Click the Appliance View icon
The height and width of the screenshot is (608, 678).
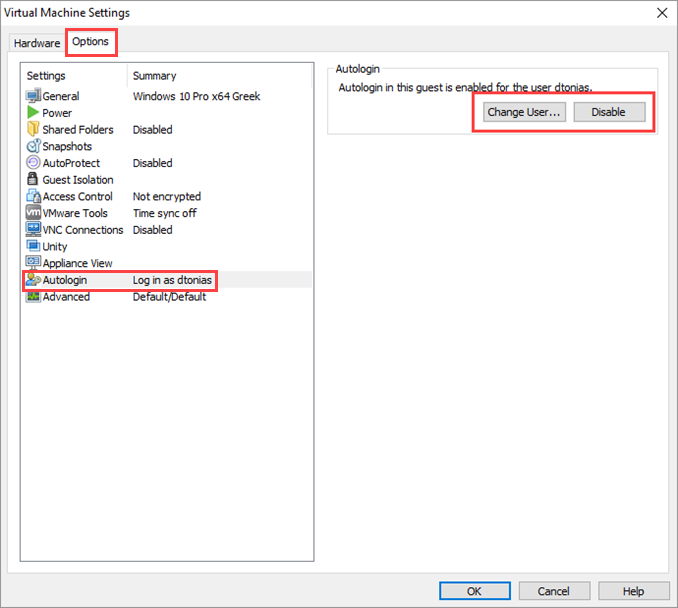pyautogui.click(x=33, y=263)
